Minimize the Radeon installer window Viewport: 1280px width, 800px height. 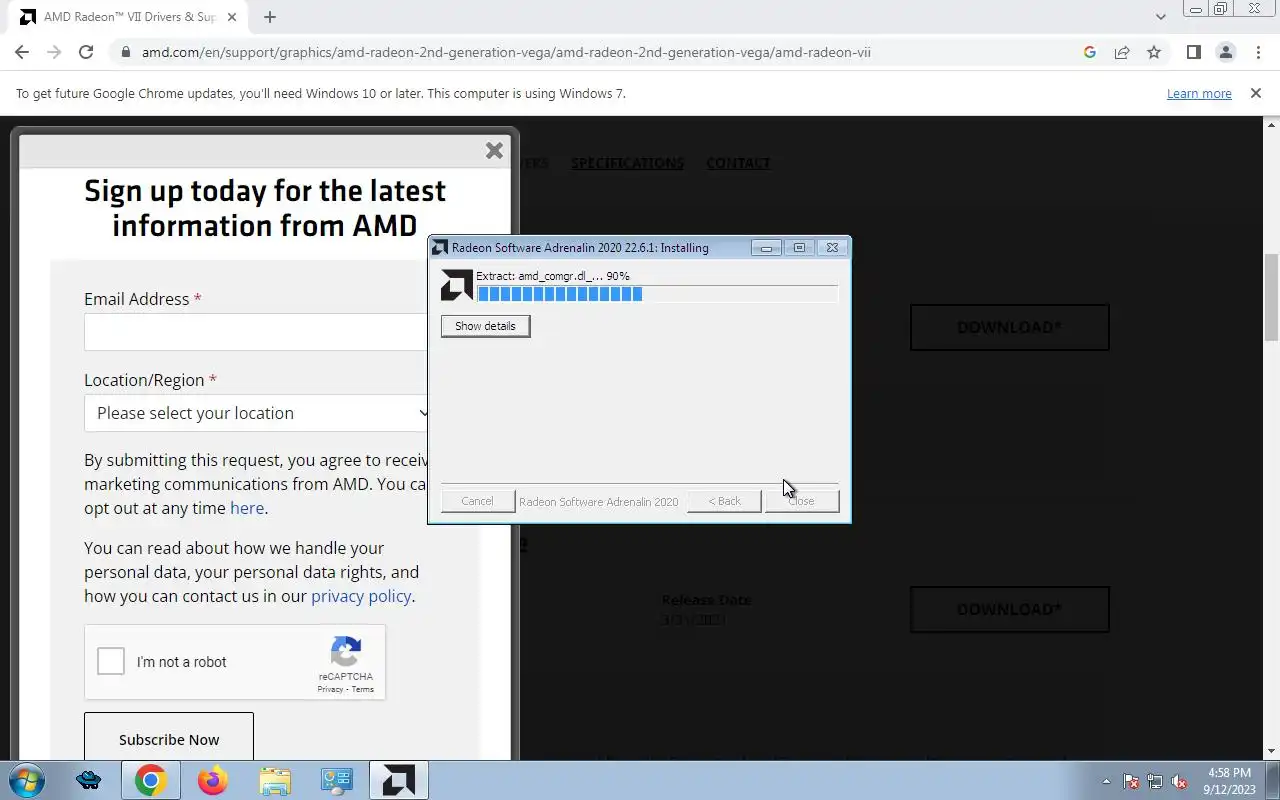[x=766, y=247]
